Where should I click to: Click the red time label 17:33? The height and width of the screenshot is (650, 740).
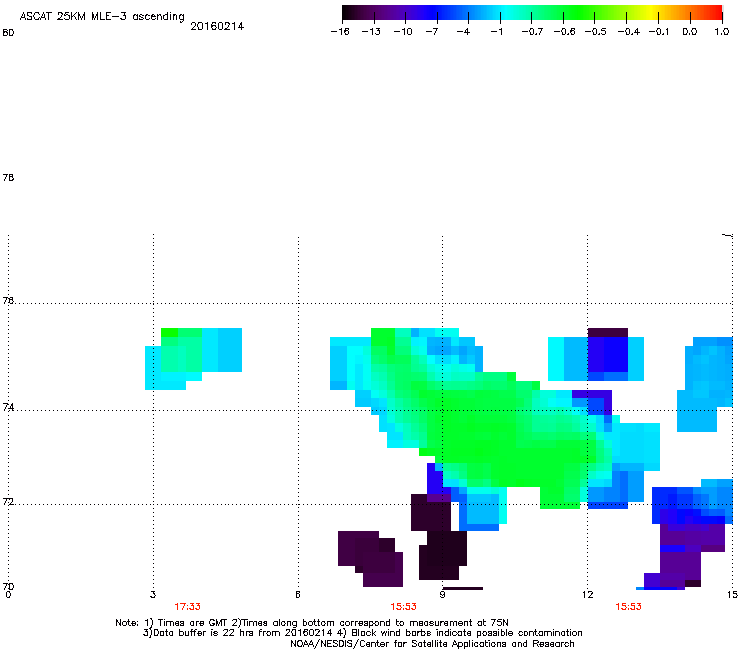pyautogui.click(x=187, y=607)
